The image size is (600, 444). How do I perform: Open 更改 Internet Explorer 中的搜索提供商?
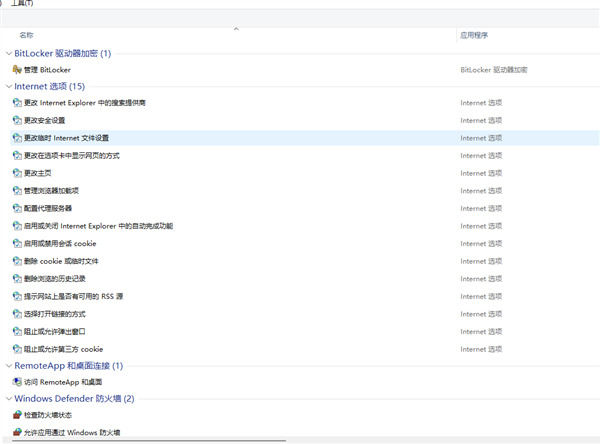click(85, 103)
